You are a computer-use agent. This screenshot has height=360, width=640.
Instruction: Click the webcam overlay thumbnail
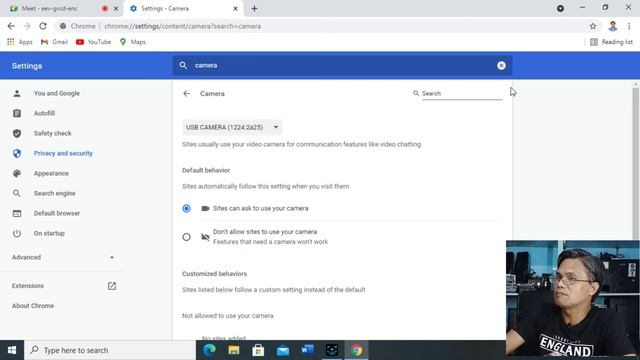(573, 298)
